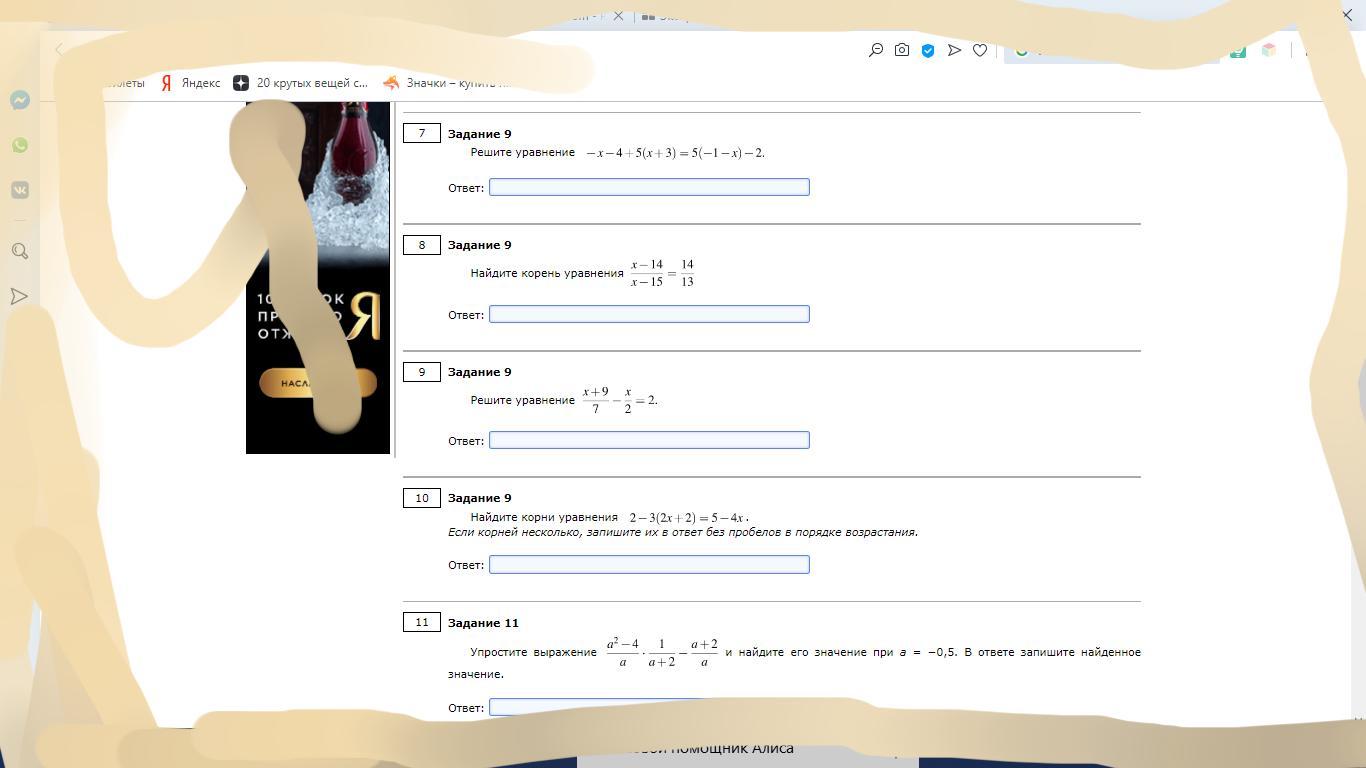Click the 'Найдите корень уравнения' text
The image size is (1366, 768).
547,273
